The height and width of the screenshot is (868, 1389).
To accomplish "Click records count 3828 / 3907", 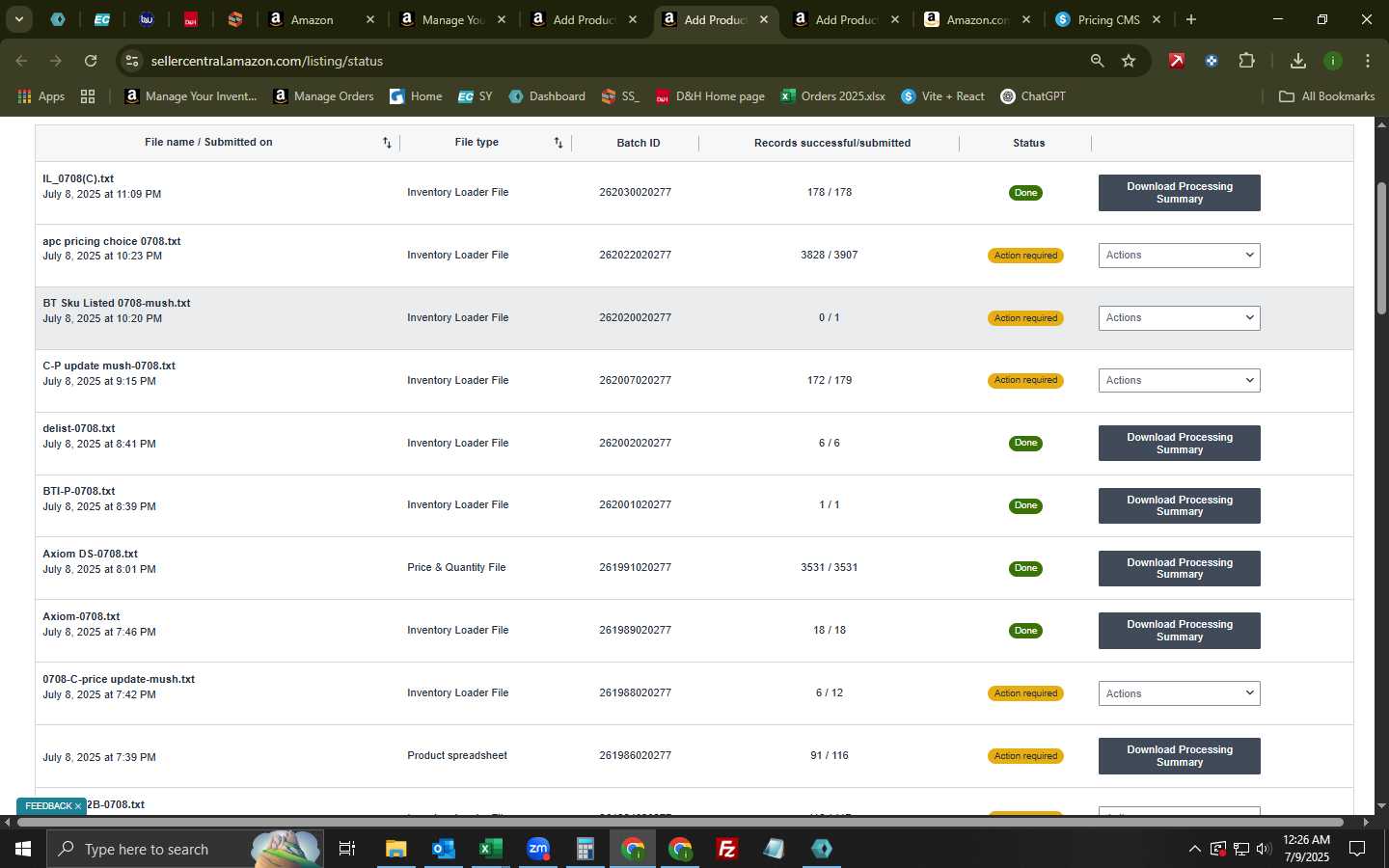I will tap(829, 256).
